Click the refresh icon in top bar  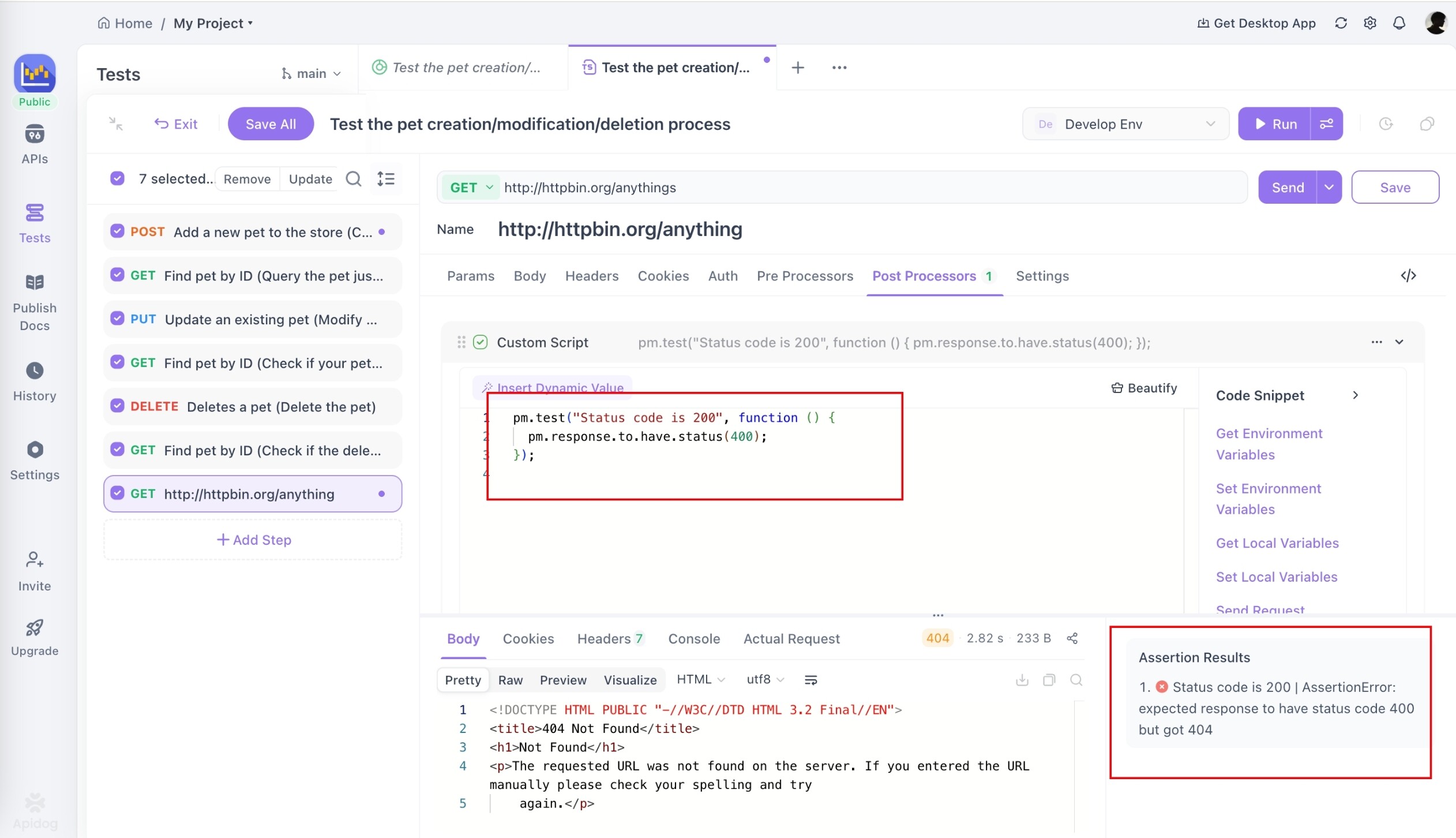click(x=1341, y=23)
